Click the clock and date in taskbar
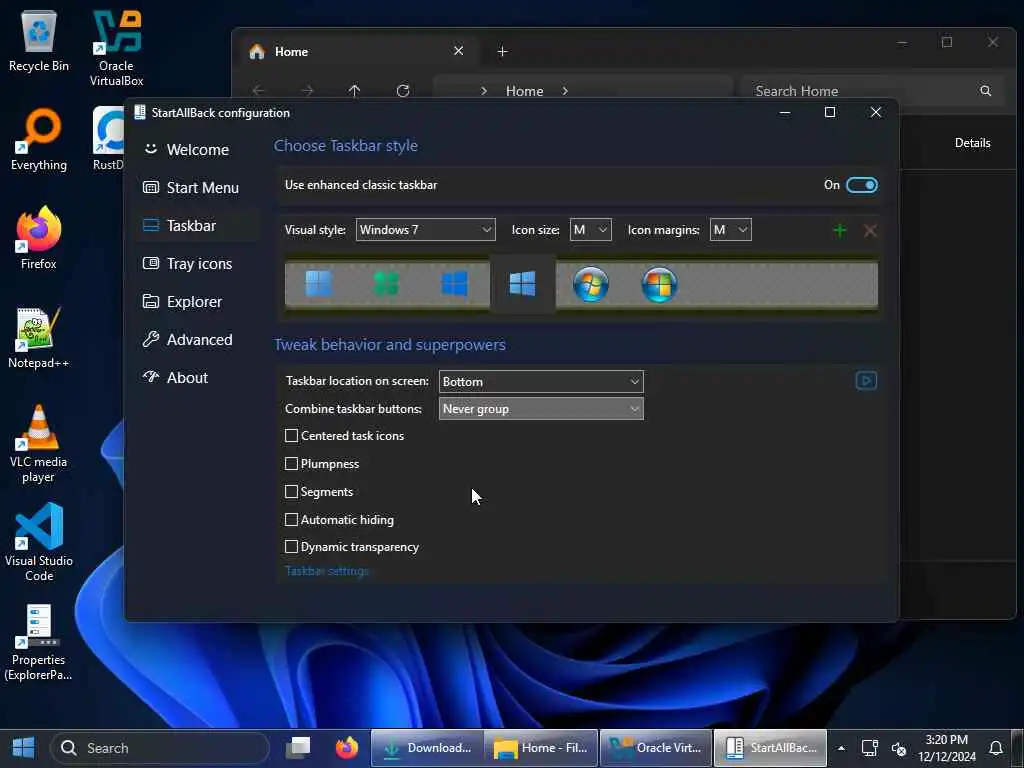This screenshot has height=768, width=1024. (x=947, y=748)
